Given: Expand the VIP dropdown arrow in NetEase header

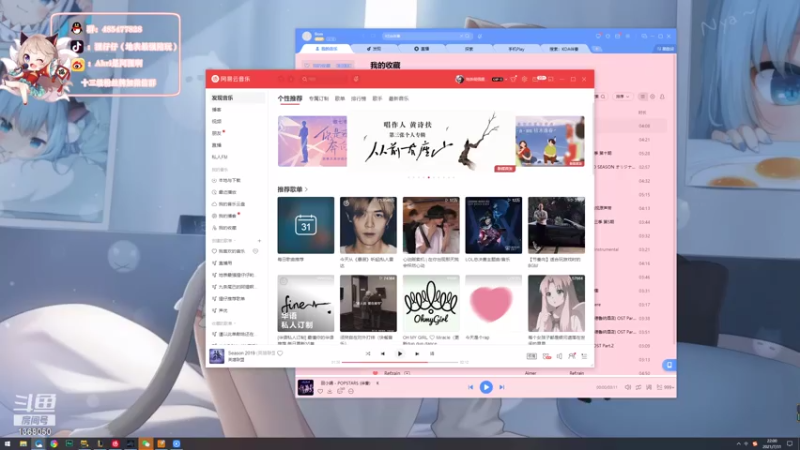Looking at the screenshot, I should click(506, 80).
